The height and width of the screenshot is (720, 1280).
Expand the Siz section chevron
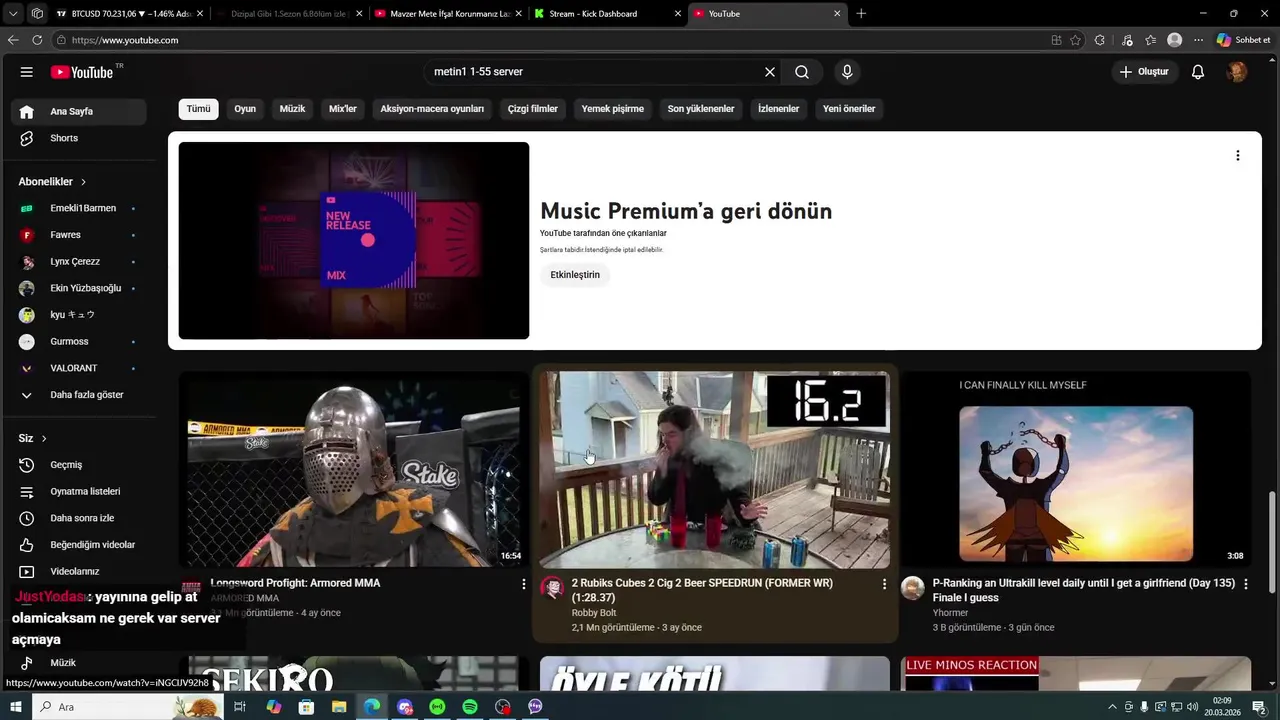click(x=44, y=439)
